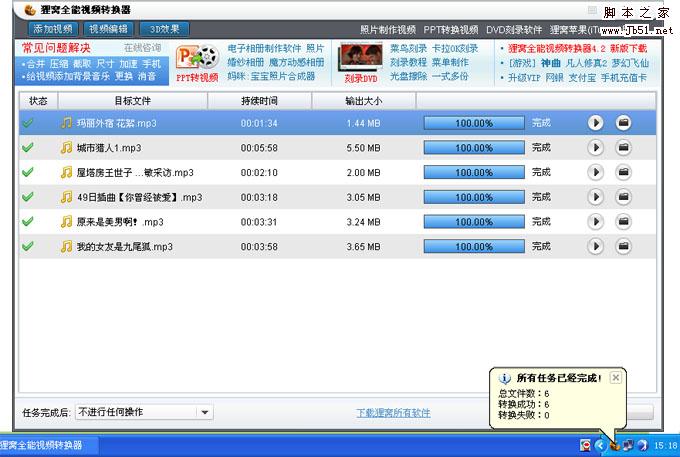Open the 添加视频 tab
This screenshot has height=457, width=680.
53,29
